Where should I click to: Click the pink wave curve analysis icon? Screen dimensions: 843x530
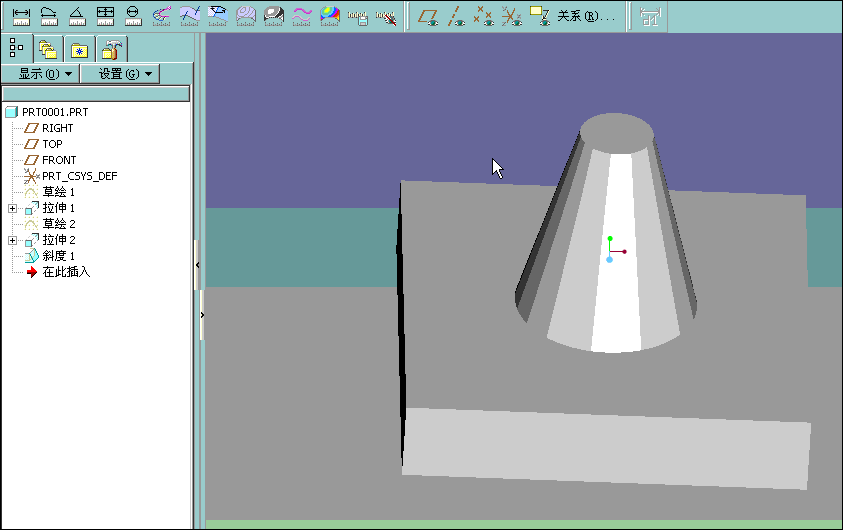301,15
